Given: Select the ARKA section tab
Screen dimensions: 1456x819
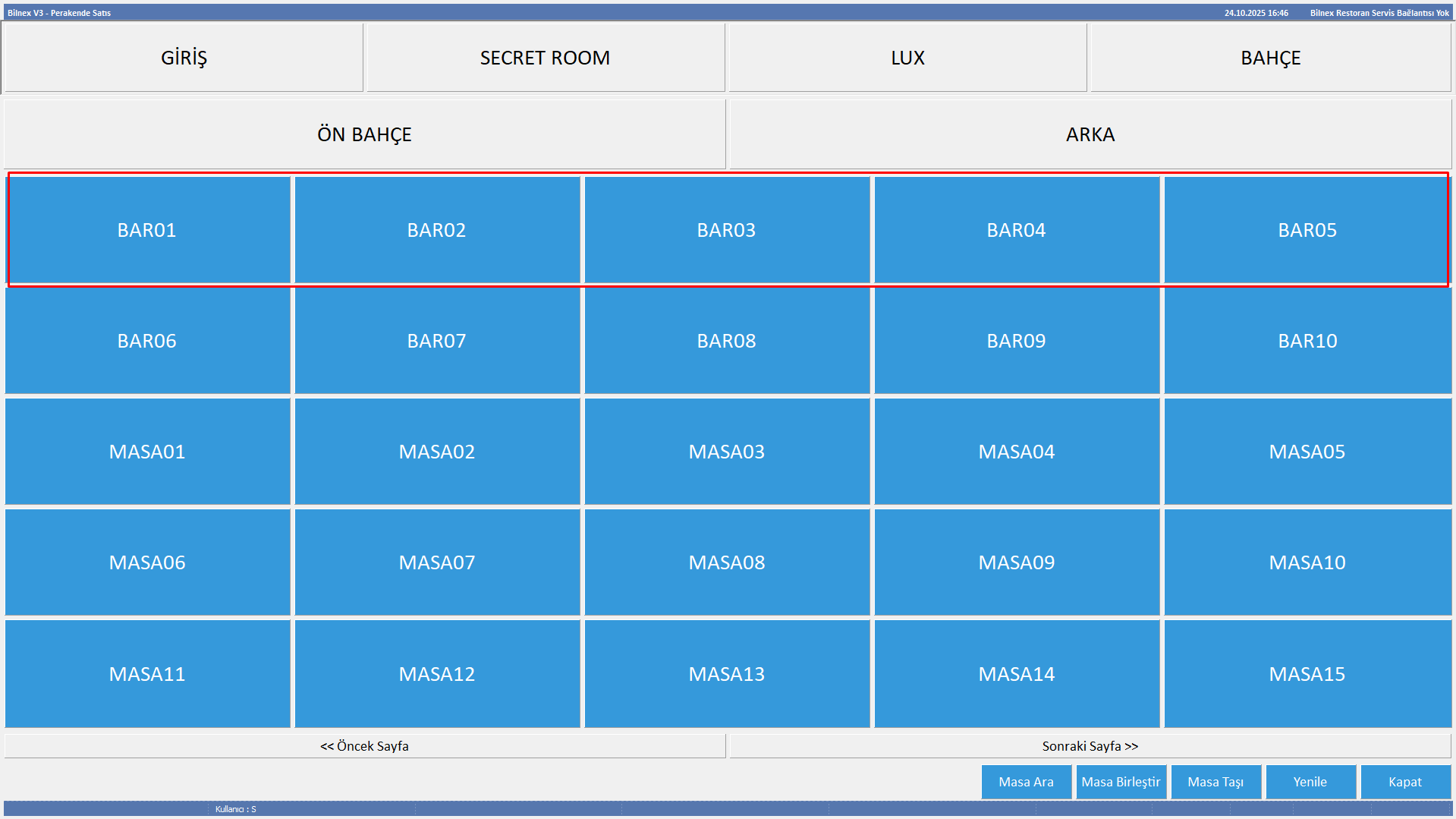Looking at the screenshot, I should pyautogui.click(x=1090, y=134).
